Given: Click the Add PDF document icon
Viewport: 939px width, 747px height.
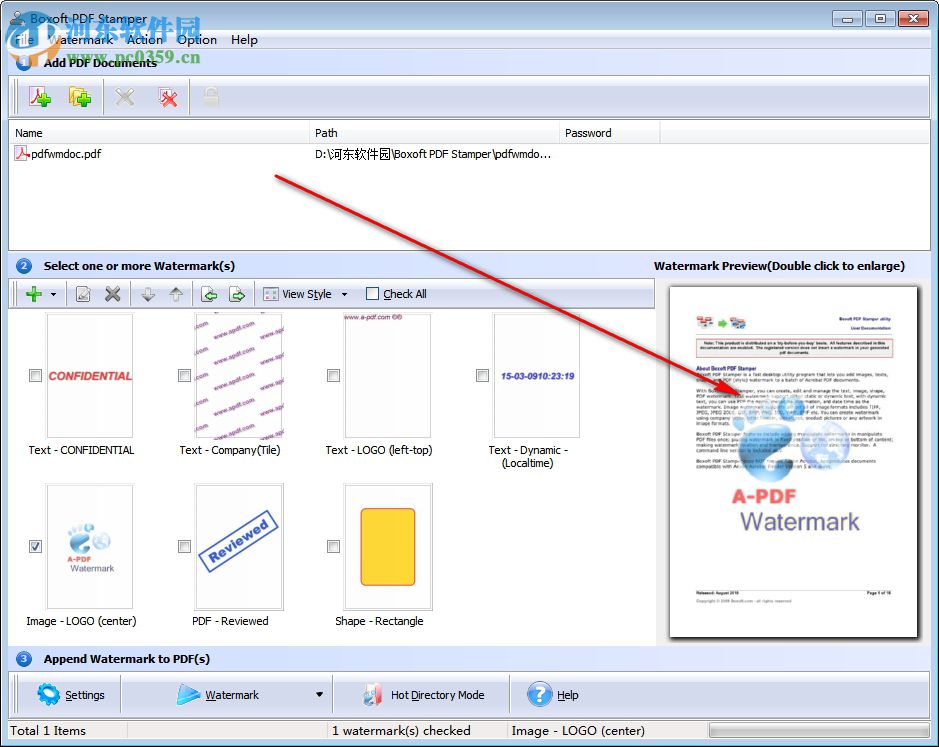Looking at the screenshot, I should (x=40, y=96).
